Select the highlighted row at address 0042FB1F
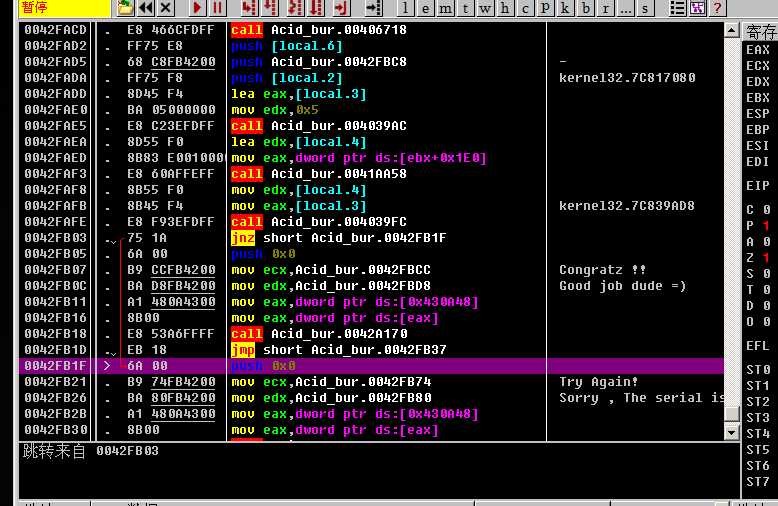The height and width of the screenshot is (506, 778). point(371,366)
